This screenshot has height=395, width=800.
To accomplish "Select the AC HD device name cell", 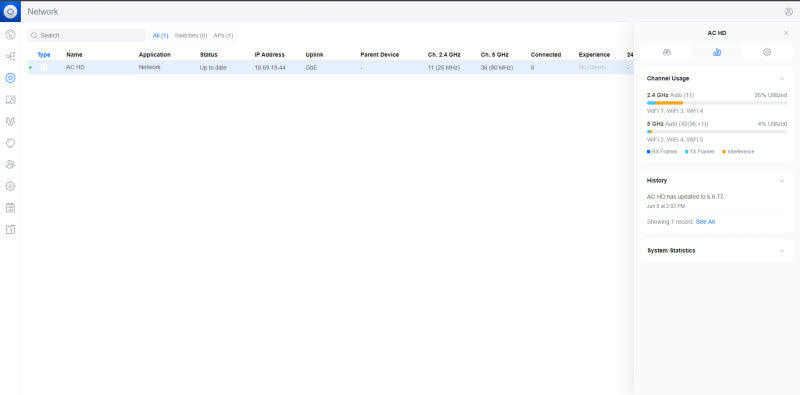I will [x=75, y=67].
